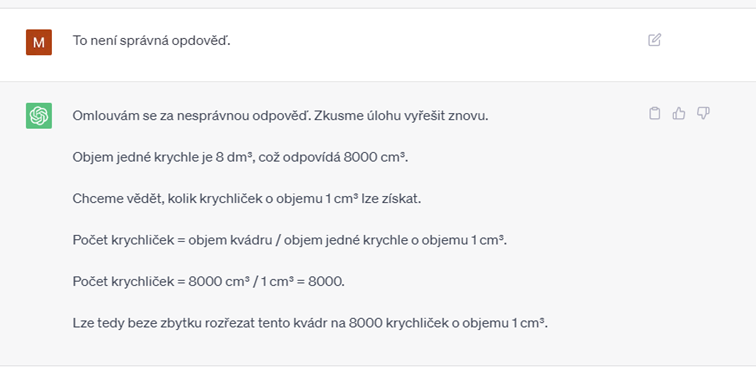756x368 pixels.
Task: Copy the response with clipboard icon
Action: point(654,113)
